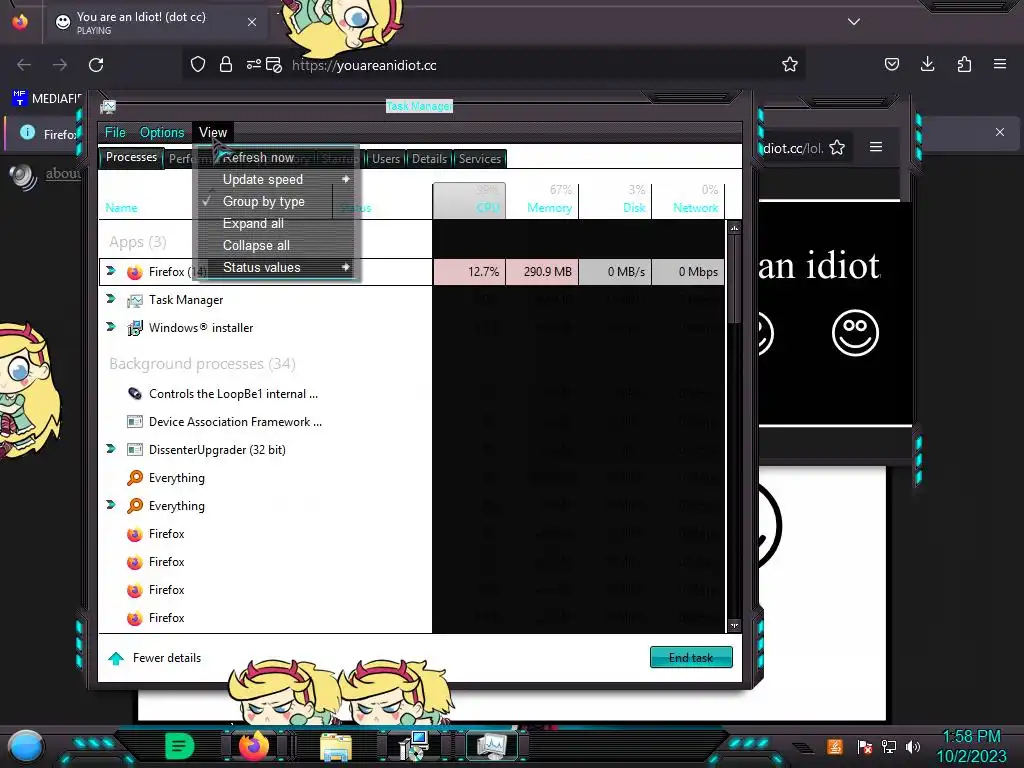The width and height of the screenshot is (1024, 768).
Task: Open the Action Center flag tray icon
Action: (x=864, y=747)
